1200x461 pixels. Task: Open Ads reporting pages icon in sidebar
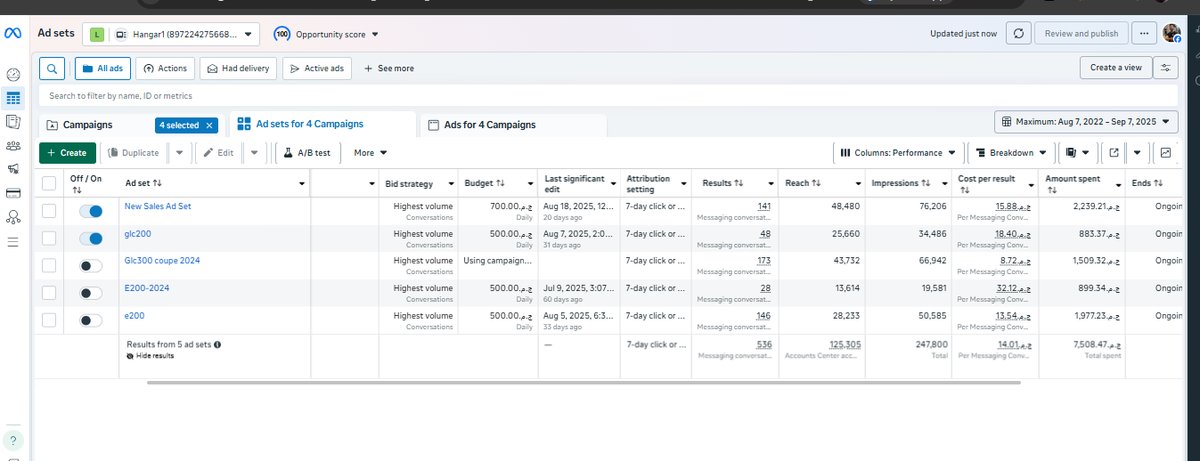pyautogui.click(x=13, y=121)
